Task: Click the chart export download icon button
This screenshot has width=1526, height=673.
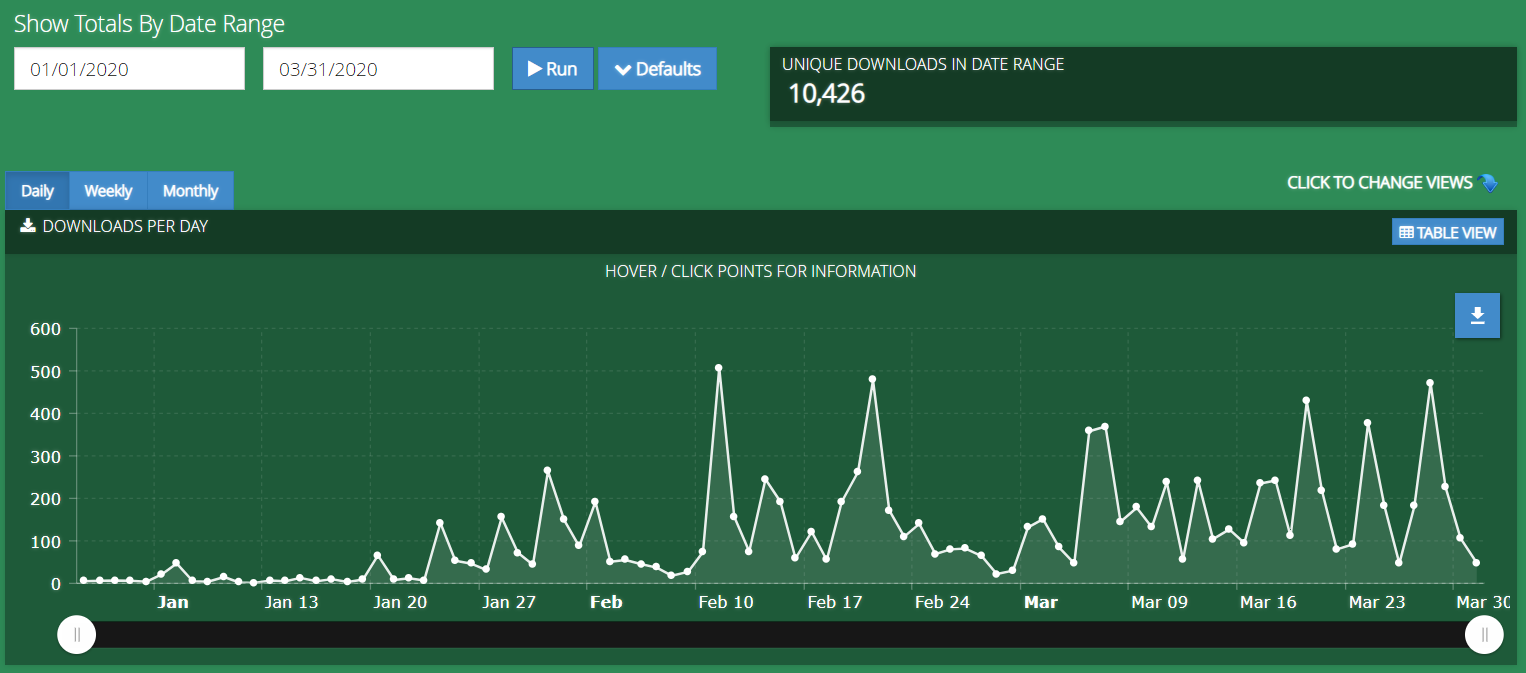Action: pyautogui.click(x=1477, y=316)
